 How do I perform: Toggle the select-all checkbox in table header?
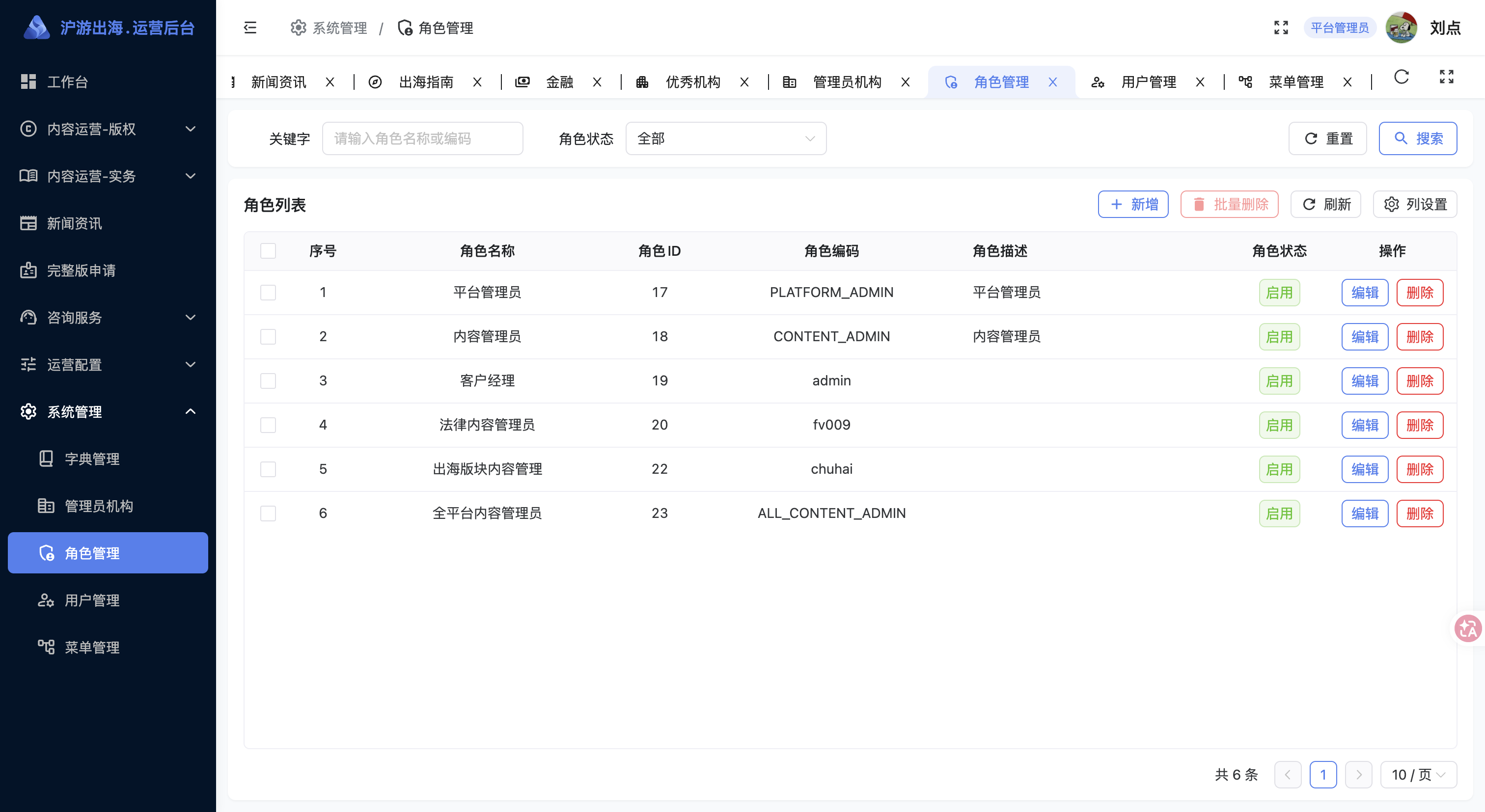[268, 251]
